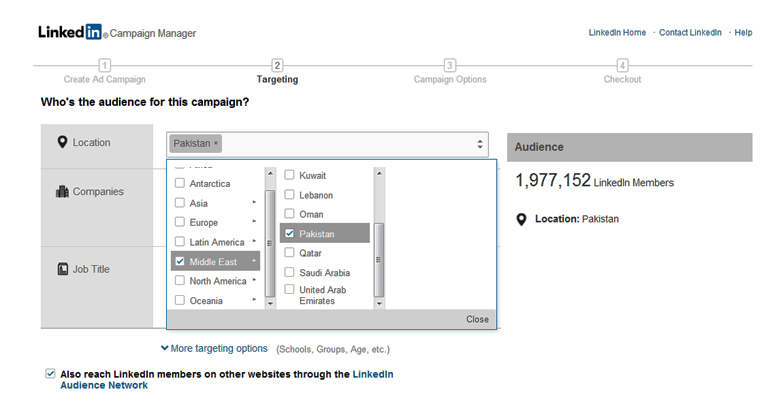This screenshot has width=780, height=407.
Task: Go to step 1 Create Ad Campaign
Action: pyautogui.click(x=104, y=72)
